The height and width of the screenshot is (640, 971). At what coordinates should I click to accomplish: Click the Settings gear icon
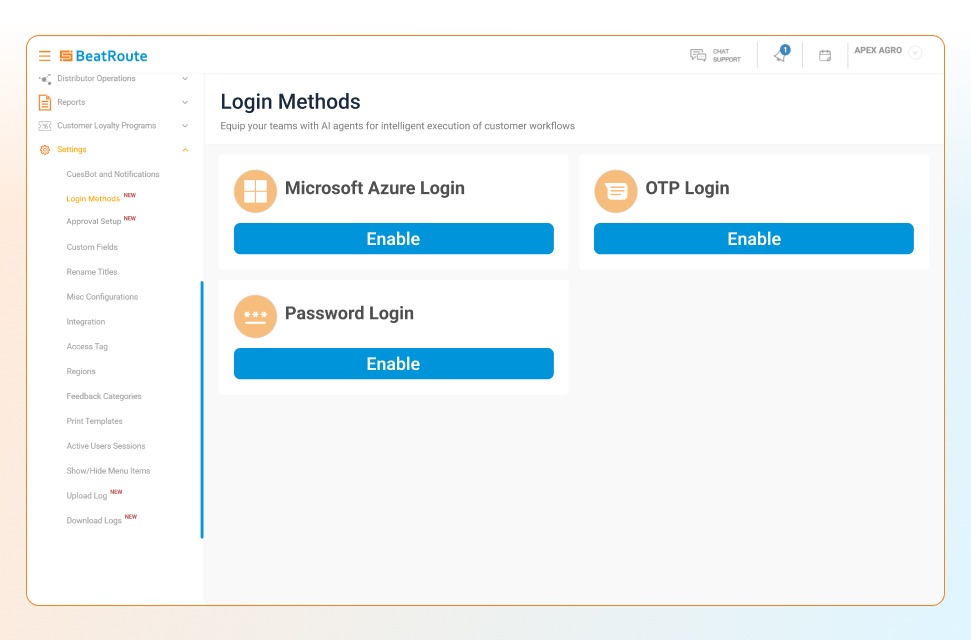(45, 150)
